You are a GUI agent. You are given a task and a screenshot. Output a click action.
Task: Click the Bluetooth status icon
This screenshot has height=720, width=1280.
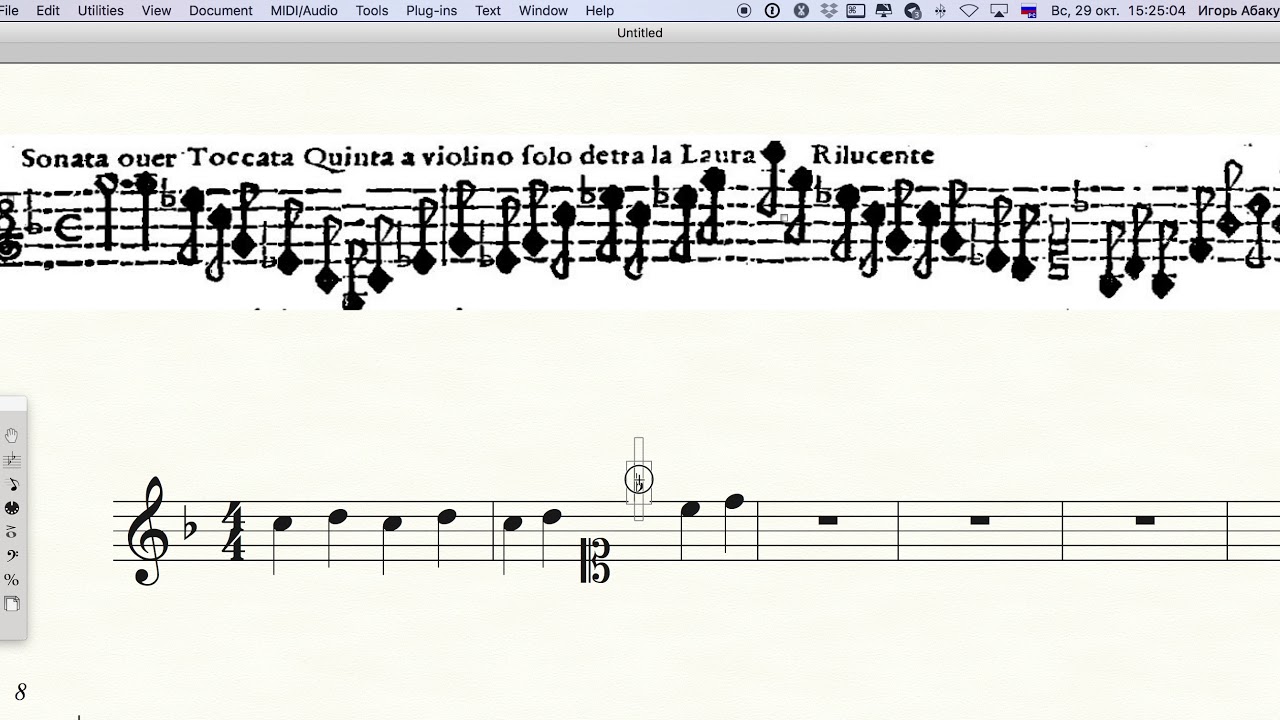pos(940,11)
